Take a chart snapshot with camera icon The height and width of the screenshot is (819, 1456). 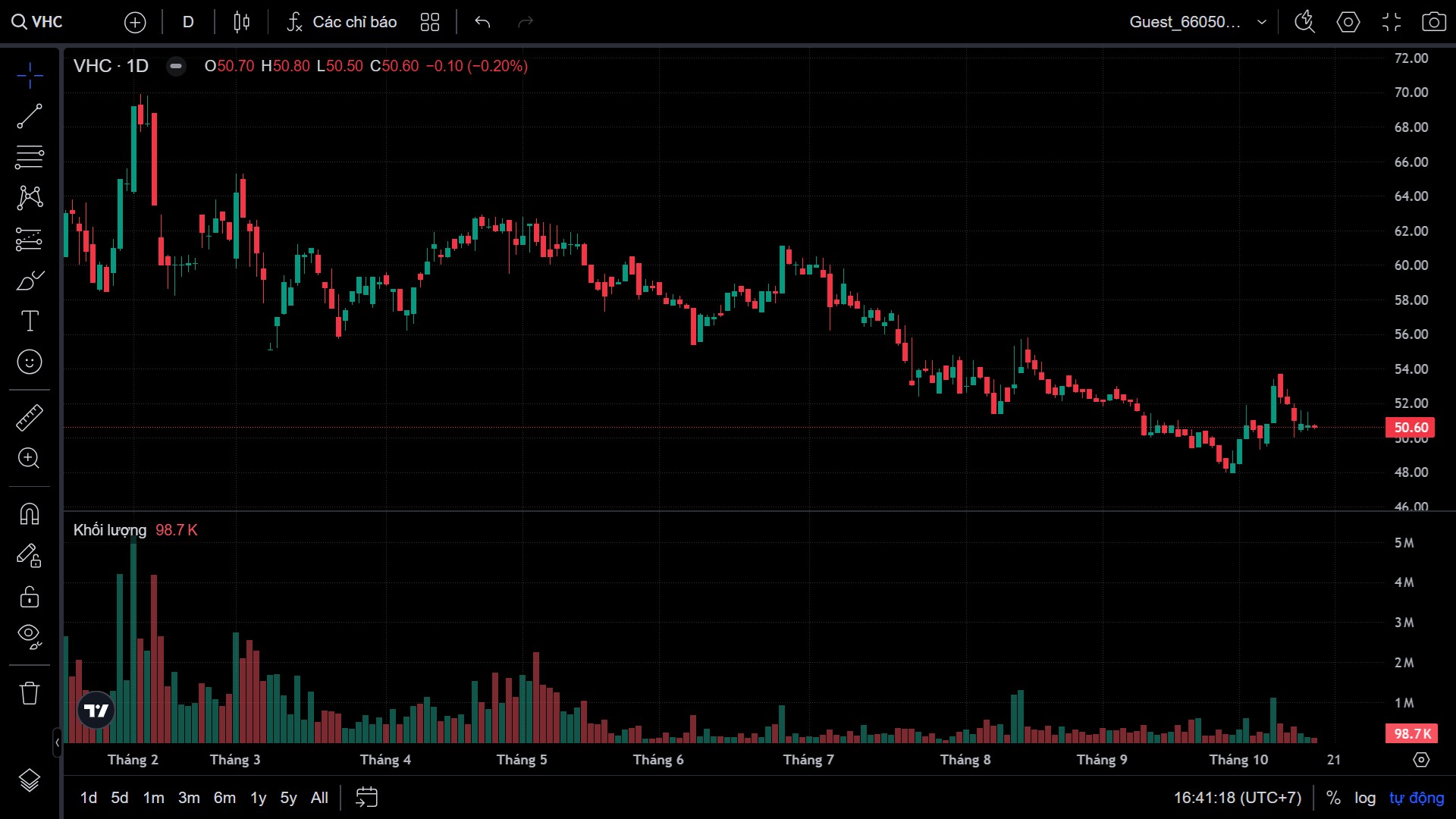pyautogui.click(x=1433, y=22)
